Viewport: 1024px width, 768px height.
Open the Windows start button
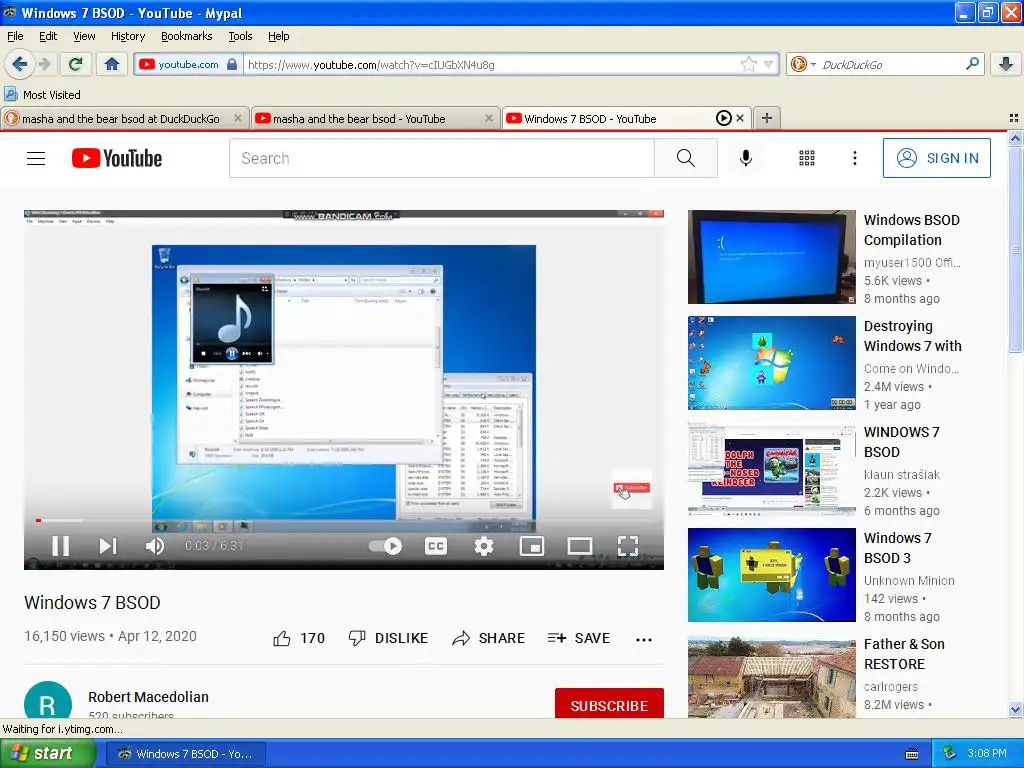click(47, 754)
